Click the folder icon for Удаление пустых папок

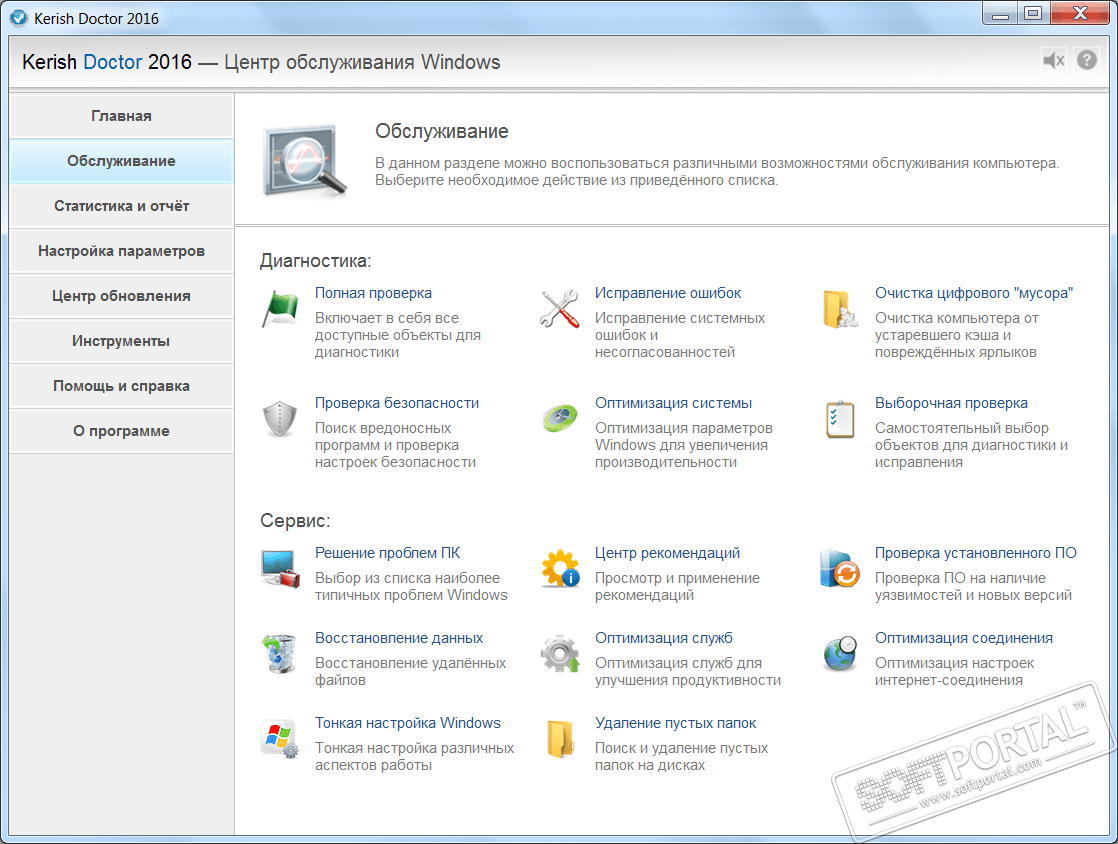click(x=560, y=738)
